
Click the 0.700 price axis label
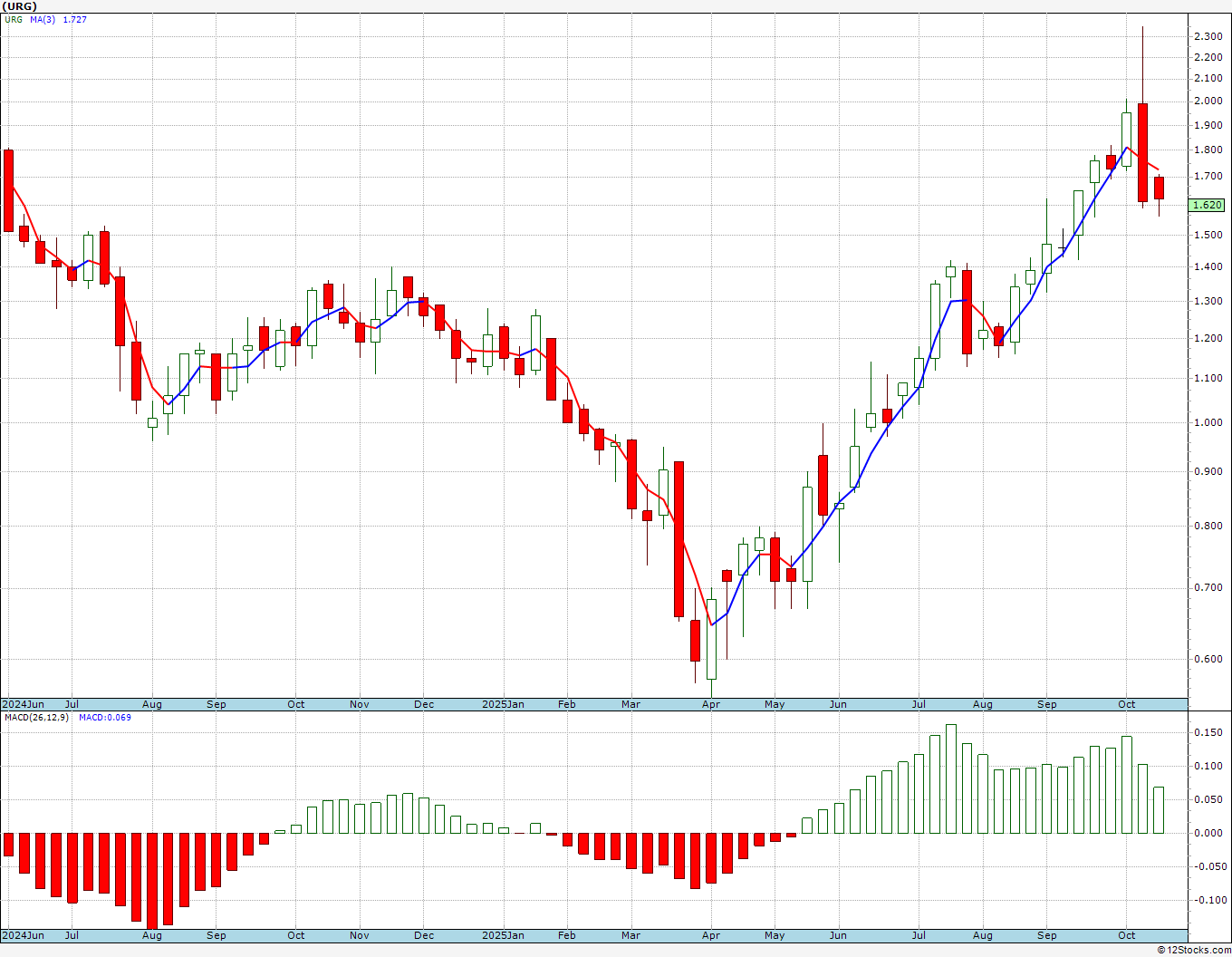coord(1208,588)
